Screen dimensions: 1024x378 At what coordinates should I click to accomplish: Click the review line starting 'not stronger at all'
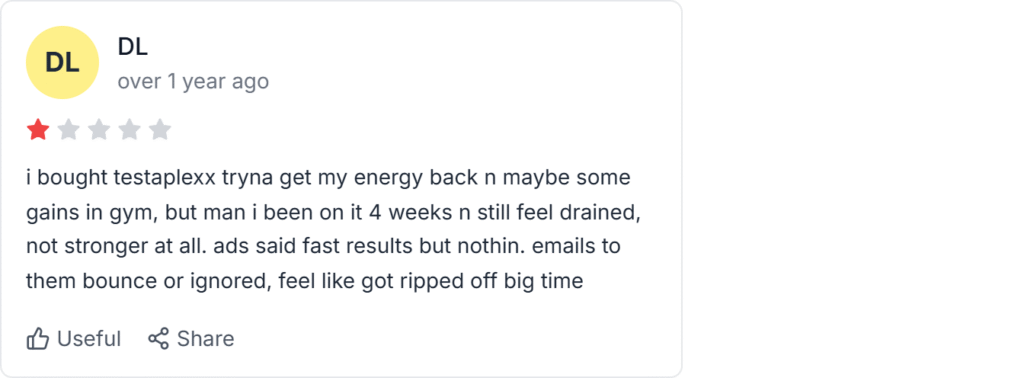[323, 247]
